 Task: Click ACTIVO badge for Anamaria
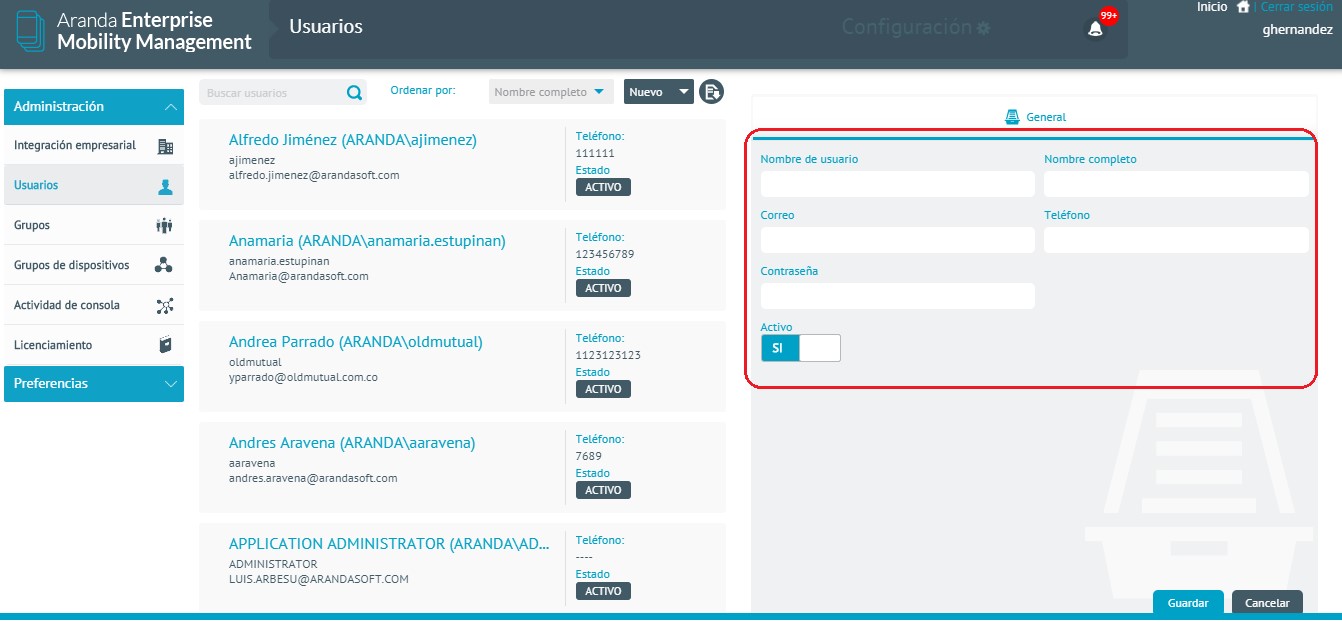tap(603, 288)
